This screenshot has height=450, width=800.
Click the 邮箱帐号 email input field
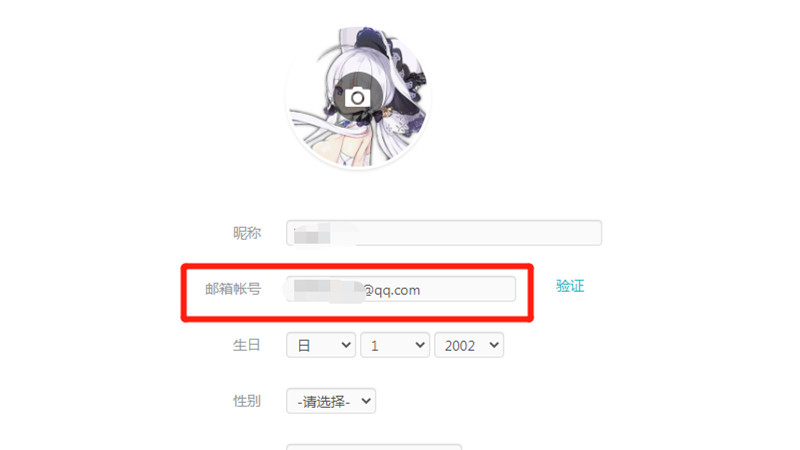[x=401, y=289]
